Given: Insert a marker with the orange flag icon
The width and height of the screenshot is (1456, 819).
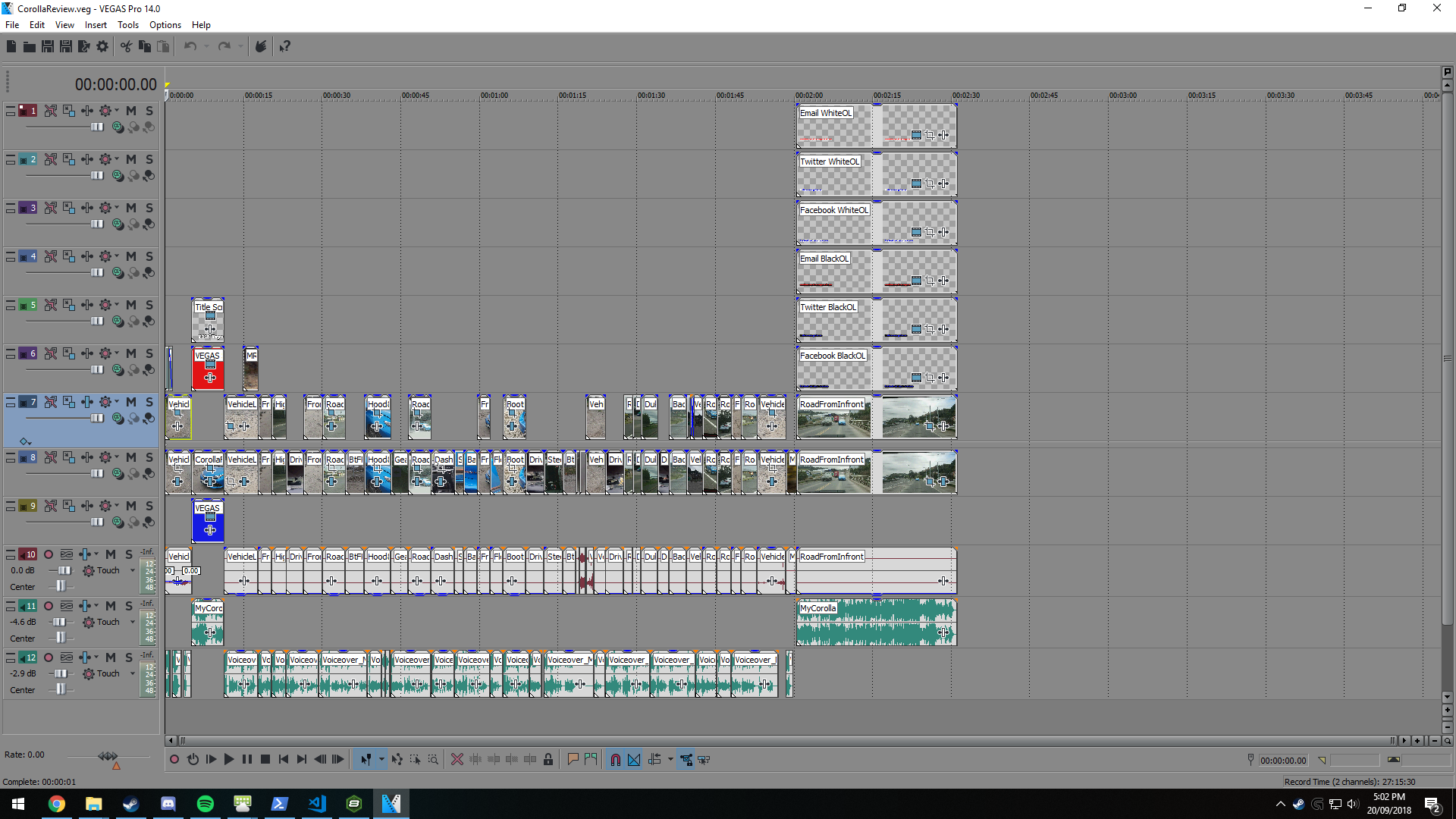Looking at the screenshot, I should (x=573, y=759).
